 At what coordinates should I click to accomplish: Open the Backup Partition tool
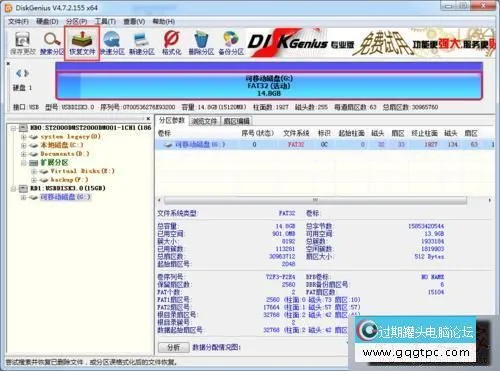231,43
